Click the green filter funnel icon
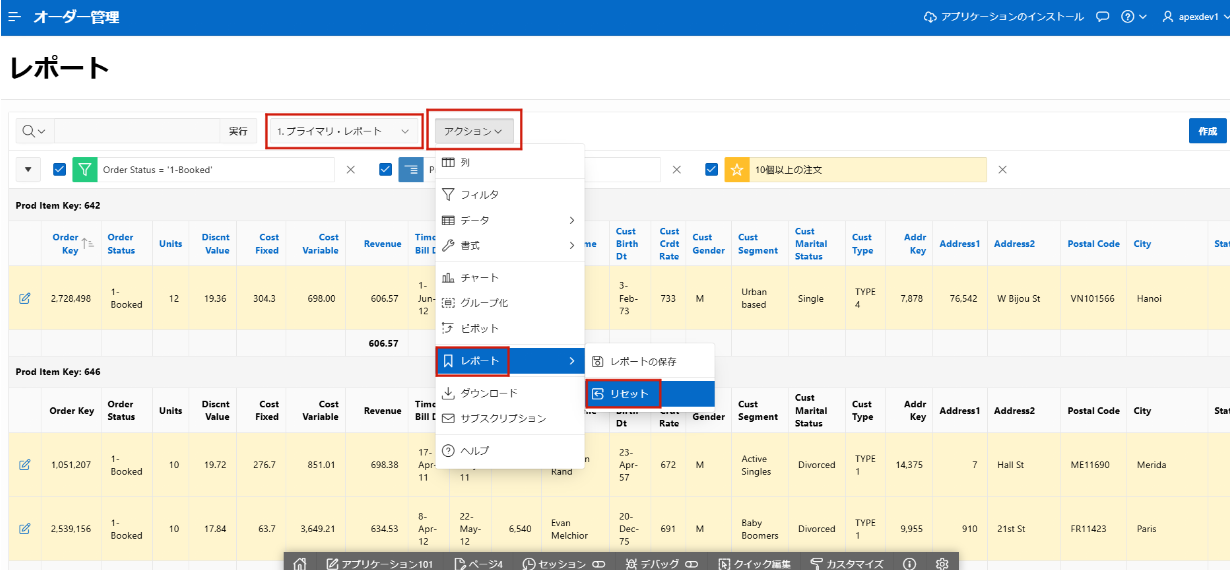1230x570 pixels. (85, 169)
